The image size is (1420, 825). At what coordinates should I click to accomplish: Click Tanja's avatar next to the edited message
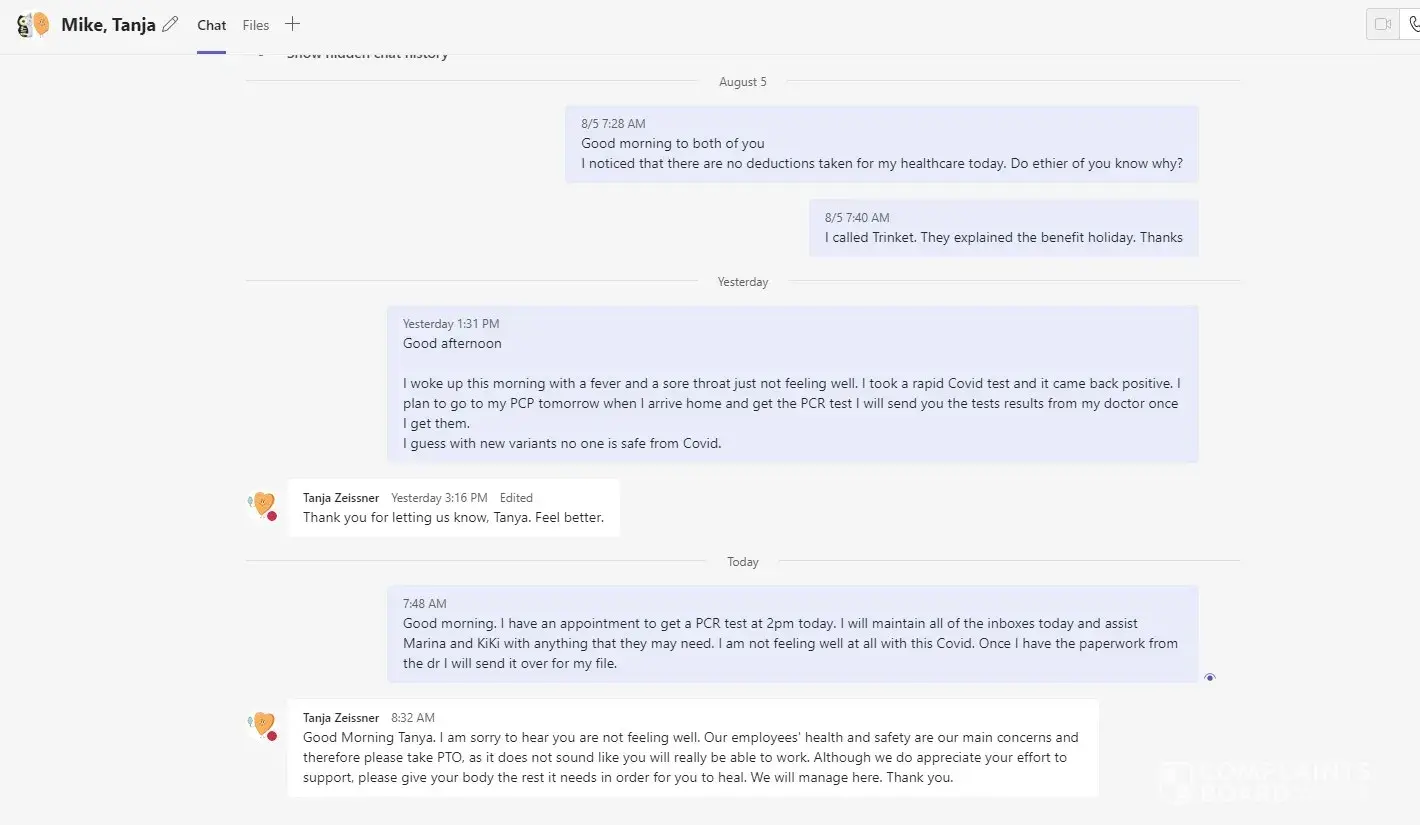(262, 504)
